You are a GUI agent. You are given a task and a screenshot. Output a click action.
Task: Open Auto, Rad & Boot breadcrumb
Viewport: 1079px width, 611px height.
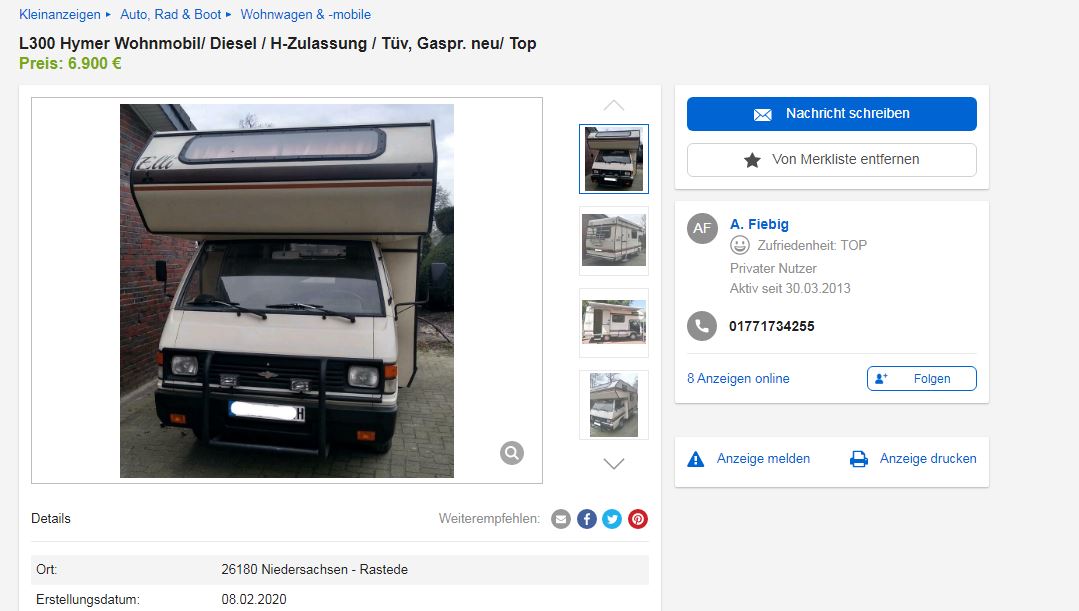[x=171, y=14]
